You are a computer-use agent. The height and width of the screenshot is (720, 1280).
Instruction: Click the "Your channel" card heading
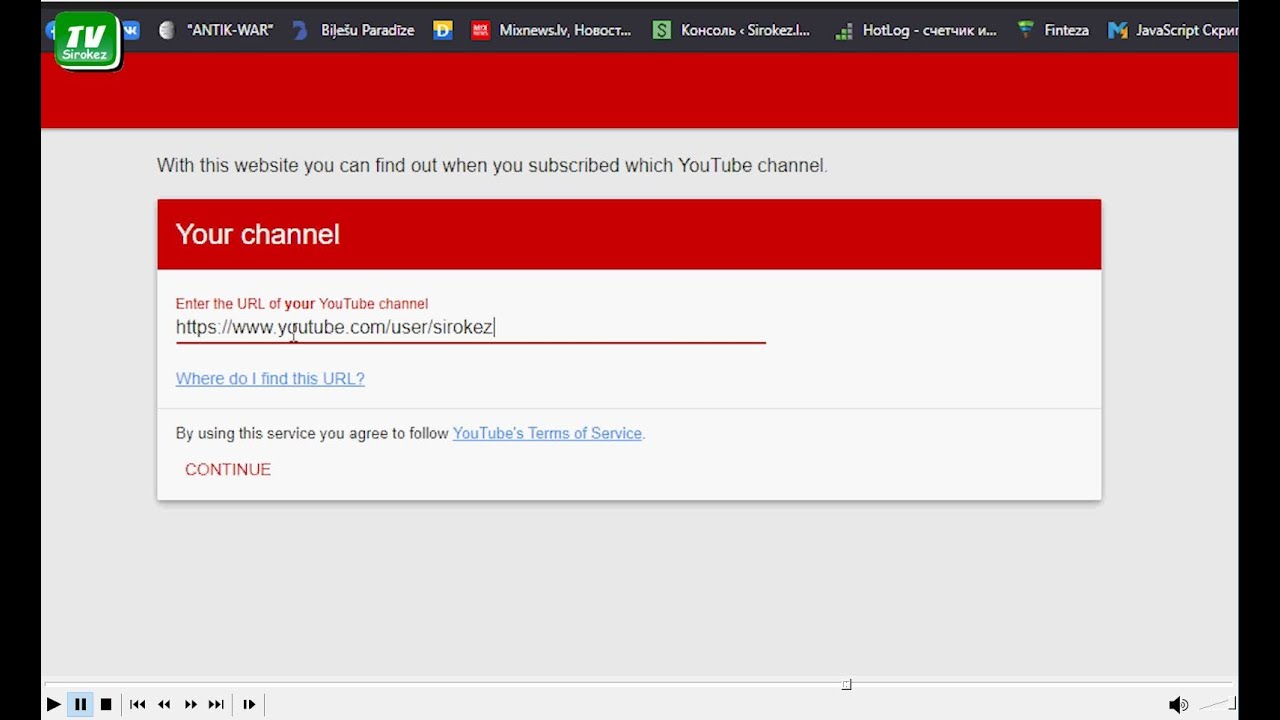pyautogui.click(x=258, y=234)
